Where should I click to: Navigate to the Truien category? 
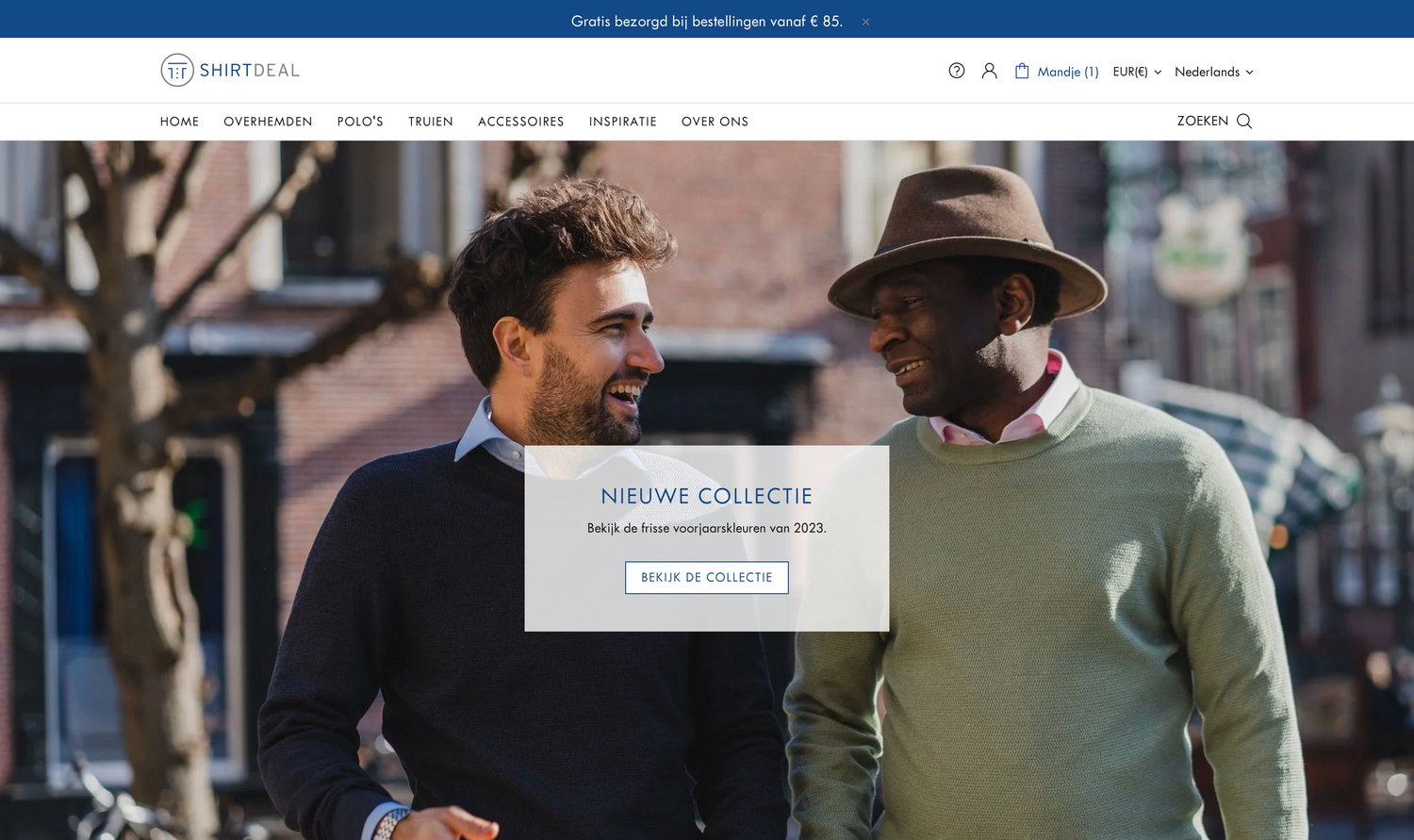(431, 122)
